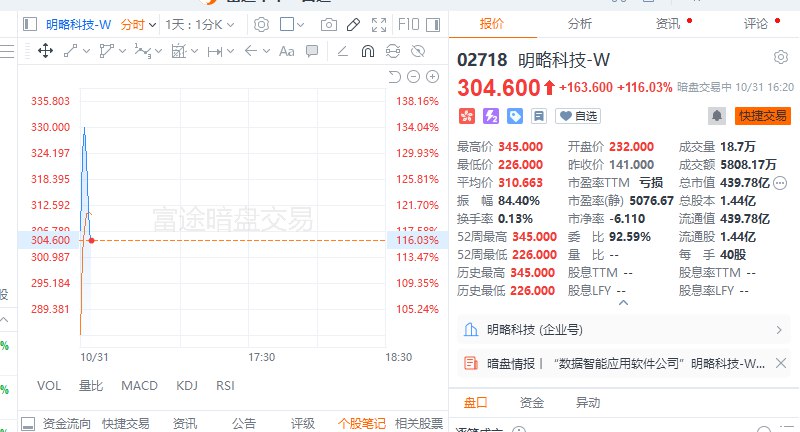Image resolution: width=800 pixels, height=432 pixels.
Task: Expand wave pattern tool options arrow
Action: pos(158,51)
